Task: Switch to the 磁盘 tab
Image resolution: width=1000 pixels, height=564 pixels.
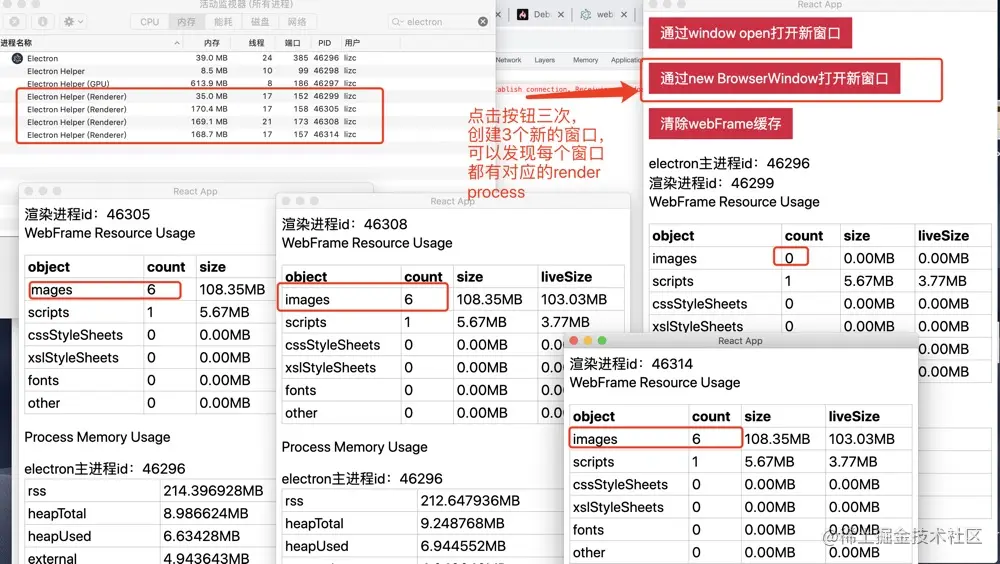Action: click(260, 22)
